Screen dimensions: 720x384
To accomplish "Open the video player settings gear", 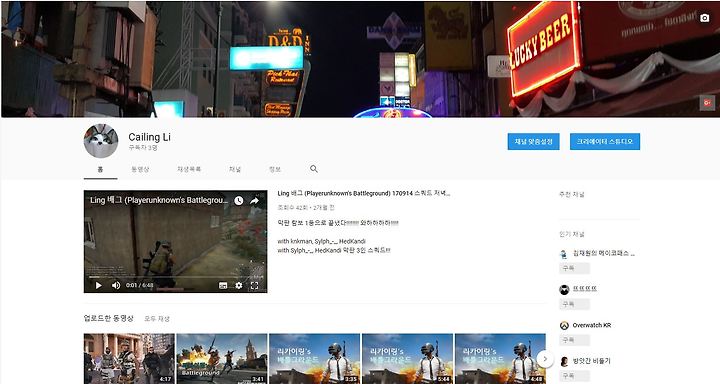I will point(239,286).
